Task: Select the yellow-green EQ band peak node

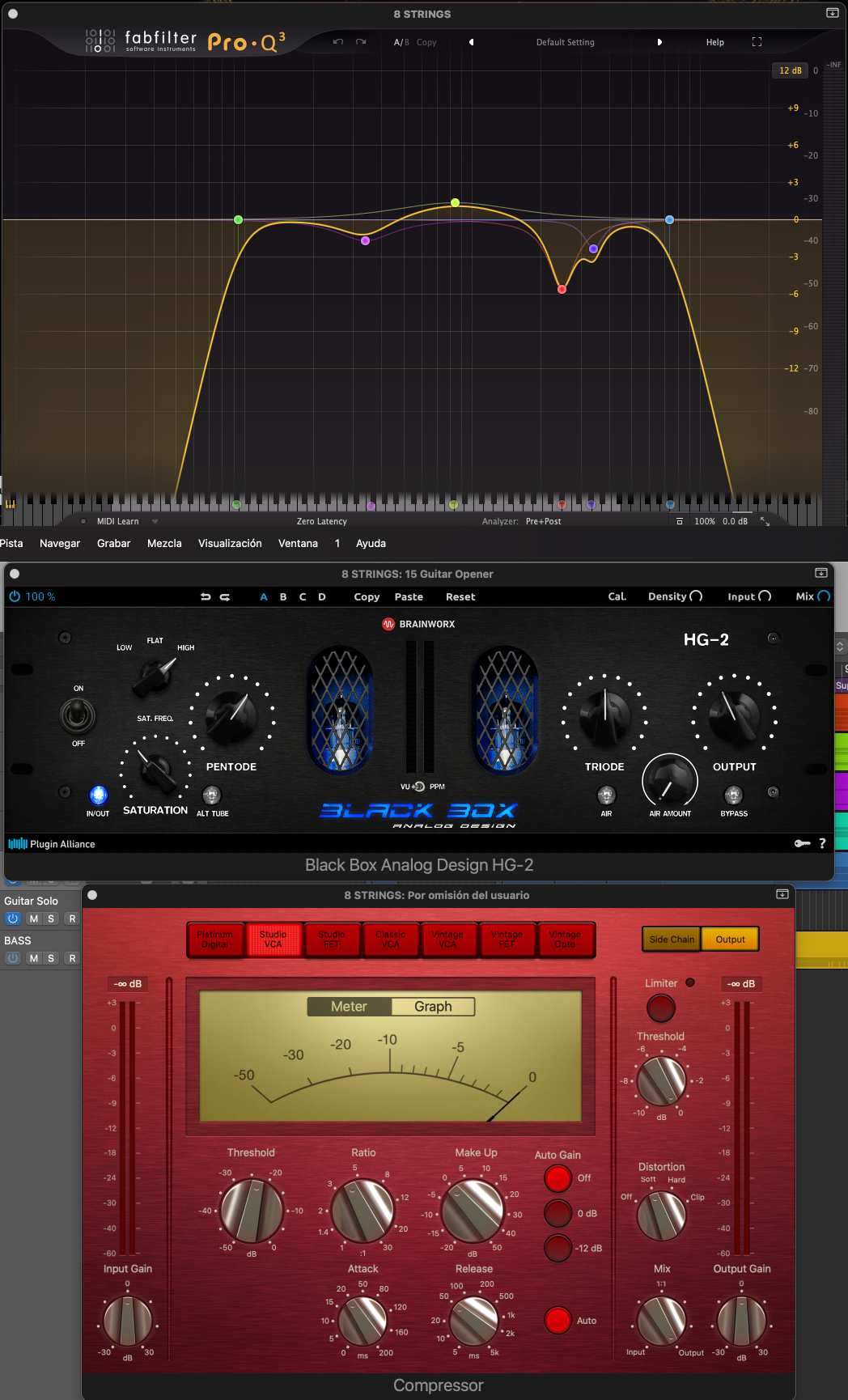Action: click(x=456, y=202)
